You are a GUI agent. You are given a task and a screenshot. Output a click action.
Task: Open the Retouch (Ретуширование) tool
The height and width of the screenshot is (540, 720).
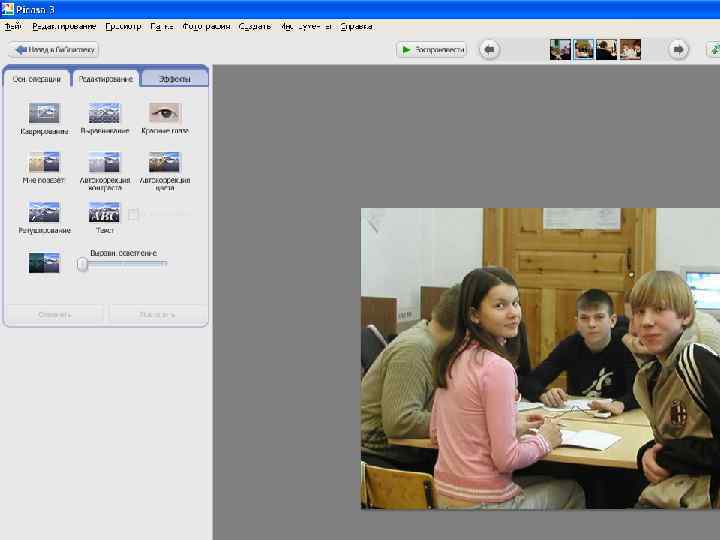coord(44,212)
